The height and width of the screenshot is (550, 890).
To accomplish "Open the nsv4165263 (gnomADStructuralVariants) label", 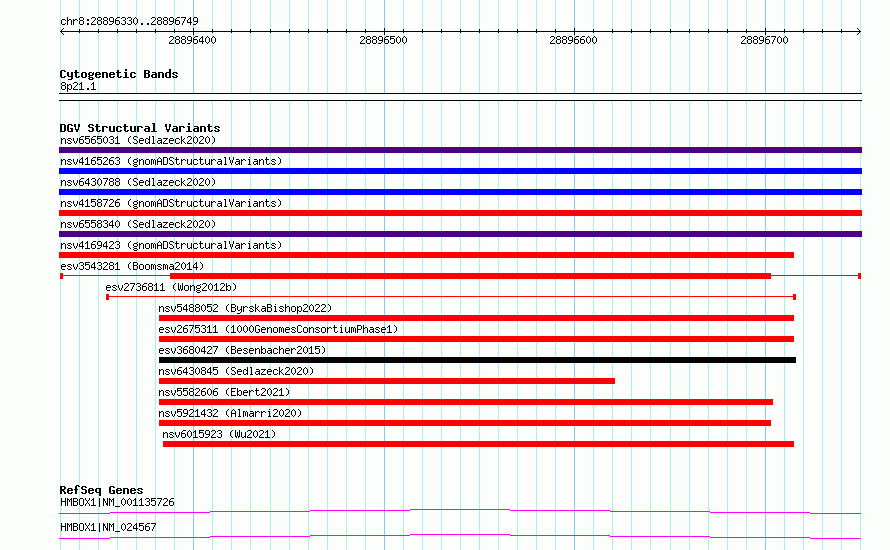I will coord(171,161).
